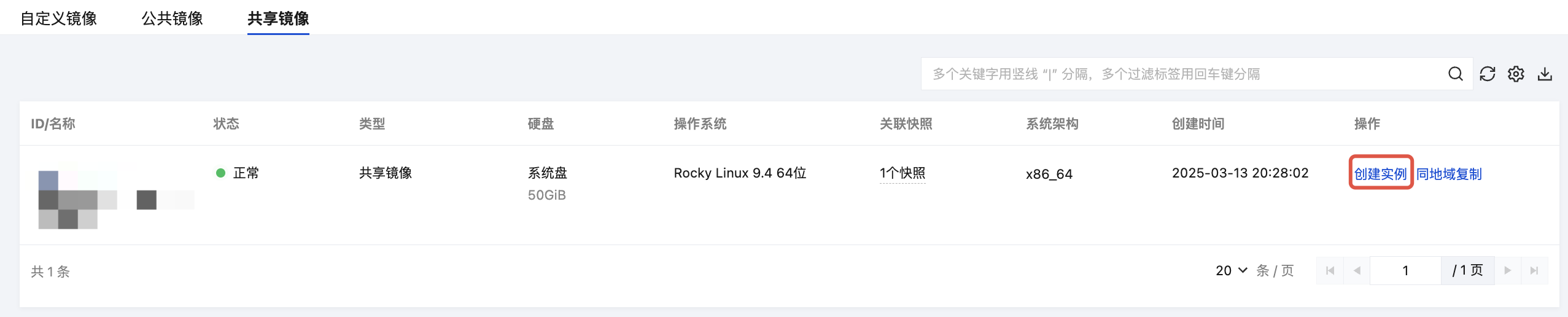
Task: Click the 创建实例 link
Action: coord(1380,174)
